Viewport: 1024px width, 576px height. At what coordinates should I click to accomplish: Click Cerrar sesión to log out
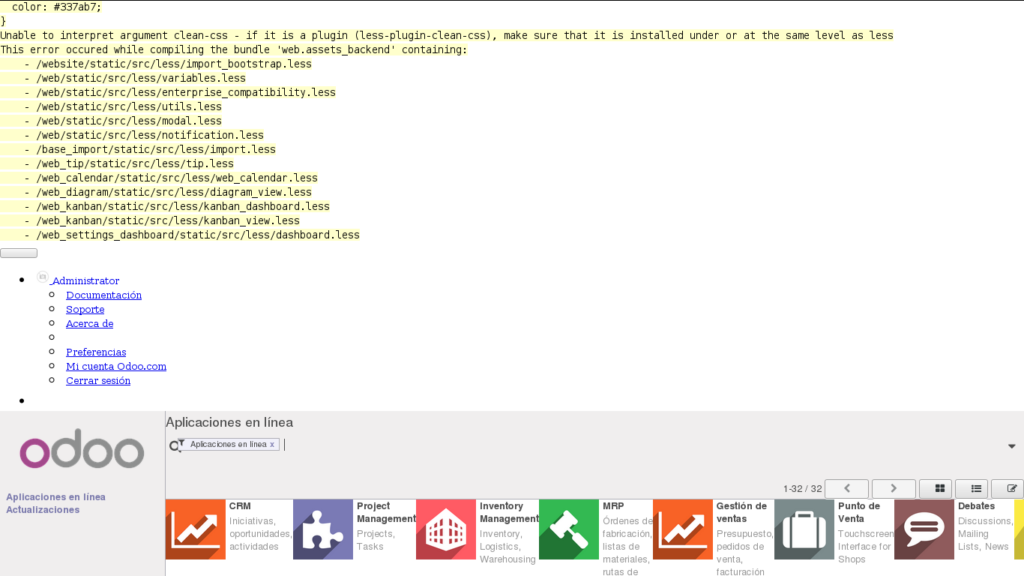[x=98, y=381]
